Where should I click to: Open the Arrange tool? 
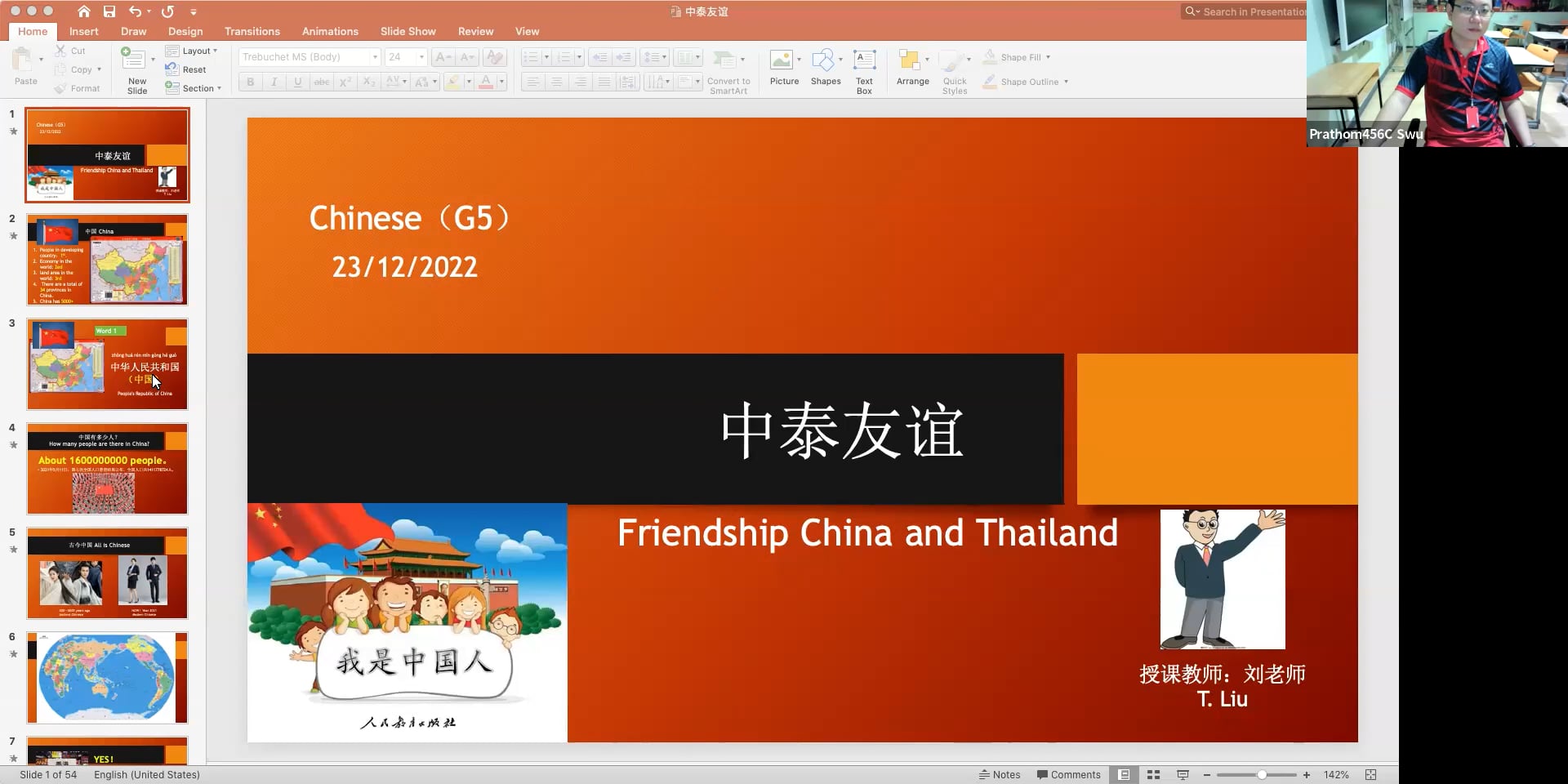(911, 67)
